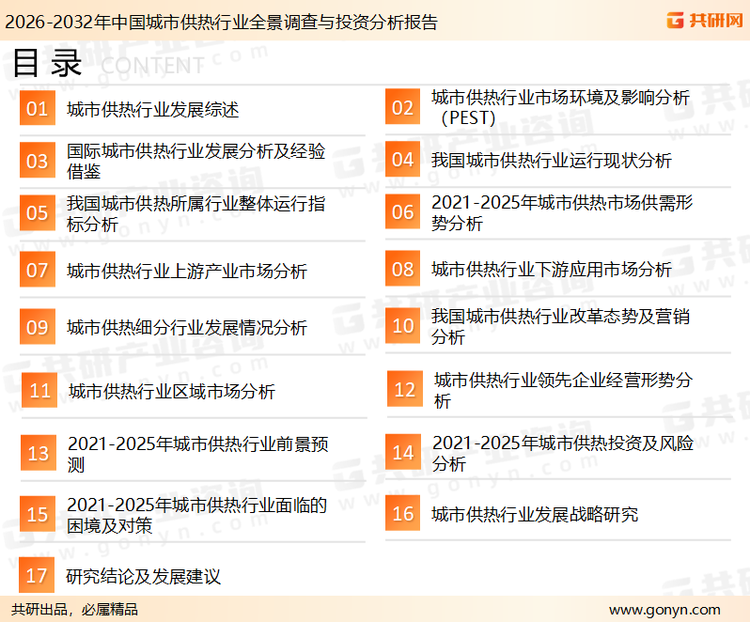Select chapter 研究结论及发展建议
The height and width of the screenshot is (622, 750).
(x=143, y=576)
